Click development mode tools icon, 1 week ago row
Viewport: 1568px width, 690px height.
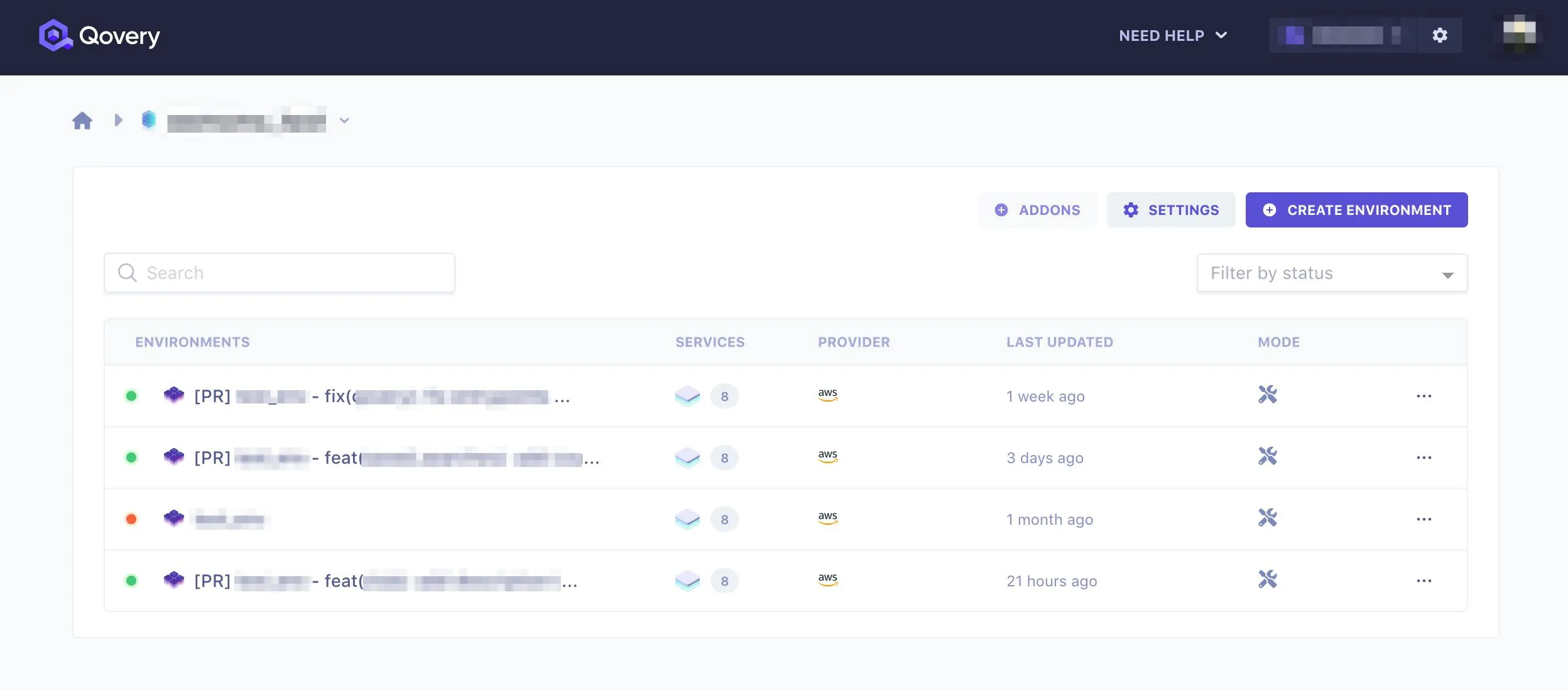[1268, 395]
